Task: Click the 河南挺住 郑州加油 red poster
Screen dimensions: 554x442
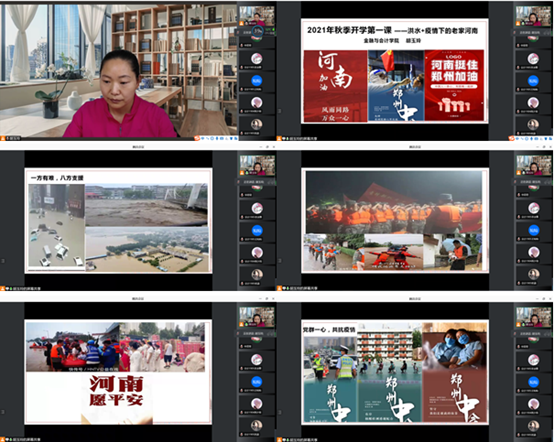Action: coord(454,86)
